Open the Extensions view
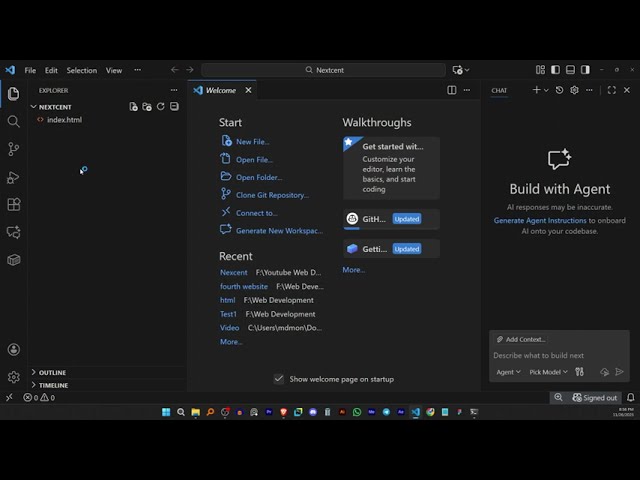 [13, 204]
